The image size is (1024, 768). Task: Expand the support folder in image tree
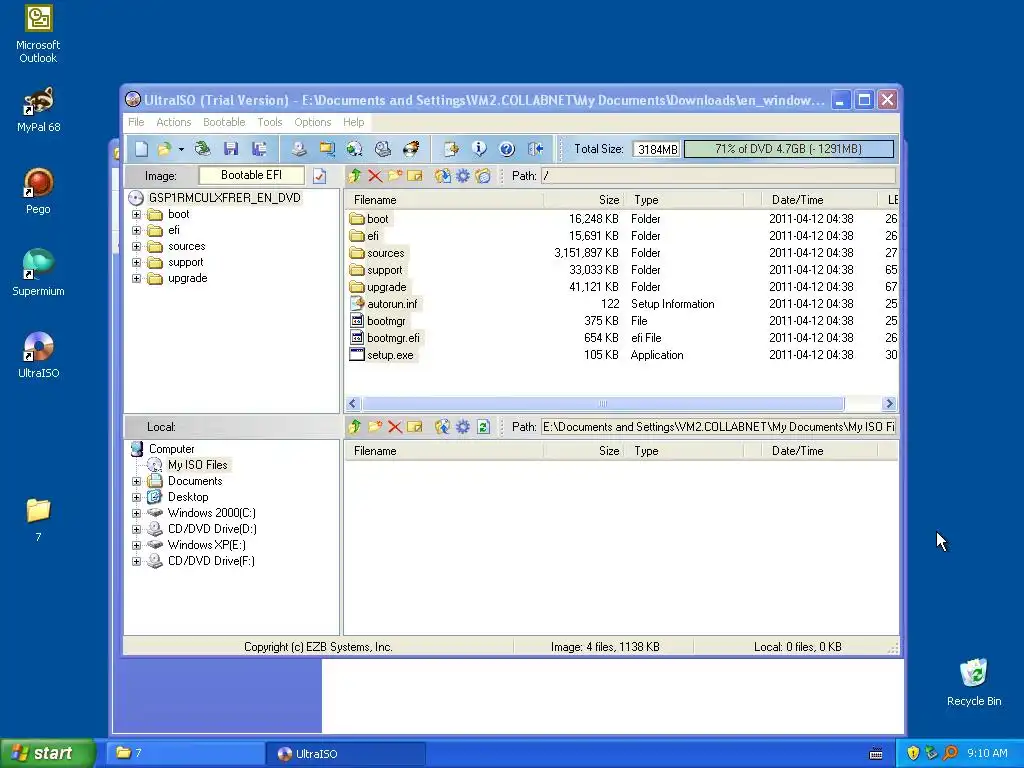pos(136,263)
